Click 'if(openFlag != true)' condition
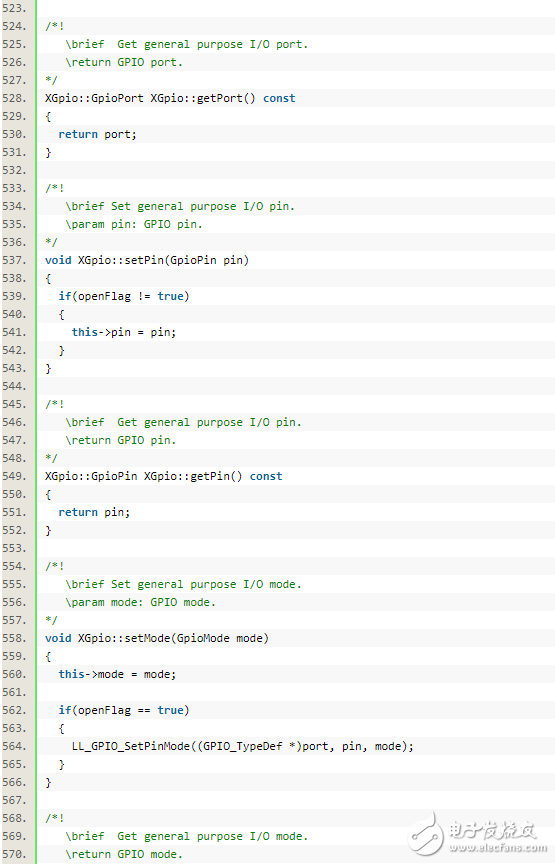 (123, 296)
